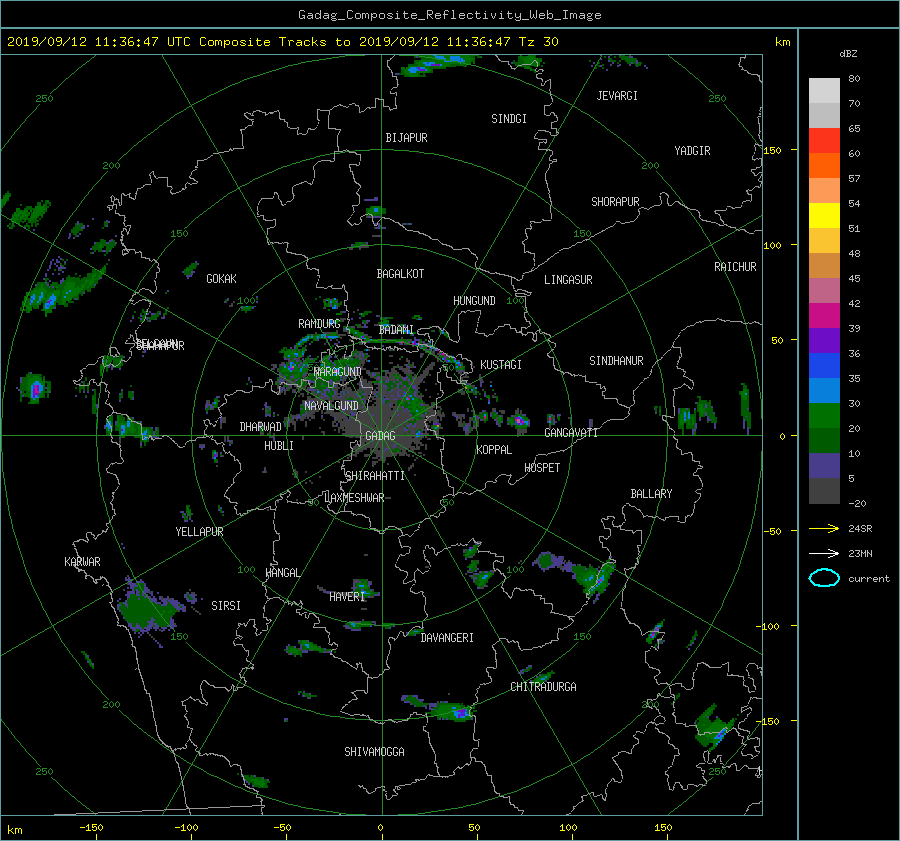900x841 pixels.
Task: Click the SHORAPUR place name
Action: [615, 202]
